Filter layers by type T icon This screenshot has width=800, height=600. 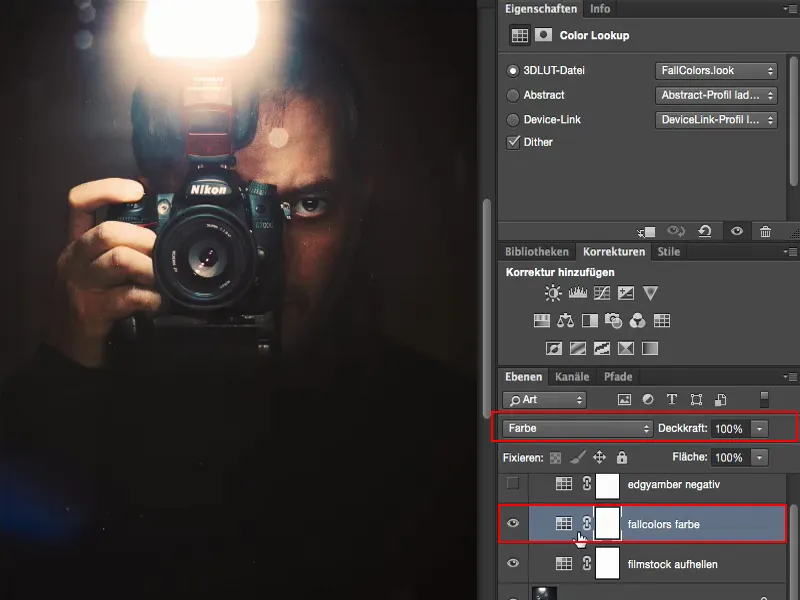pyautogui.click(x=672, y=399)
